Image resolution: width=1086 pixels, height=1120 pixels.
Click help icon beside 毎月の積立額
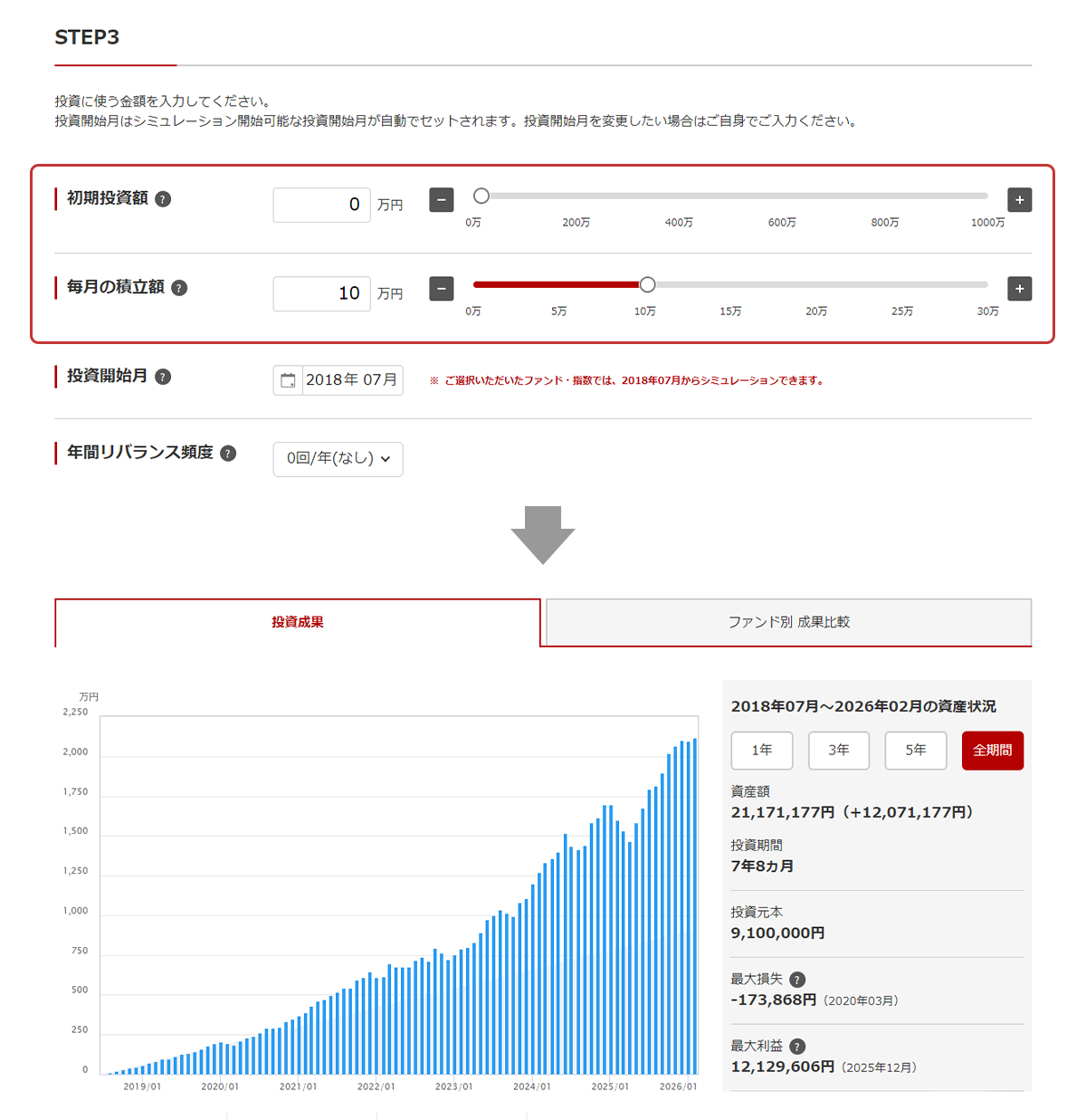coord(179,288)
